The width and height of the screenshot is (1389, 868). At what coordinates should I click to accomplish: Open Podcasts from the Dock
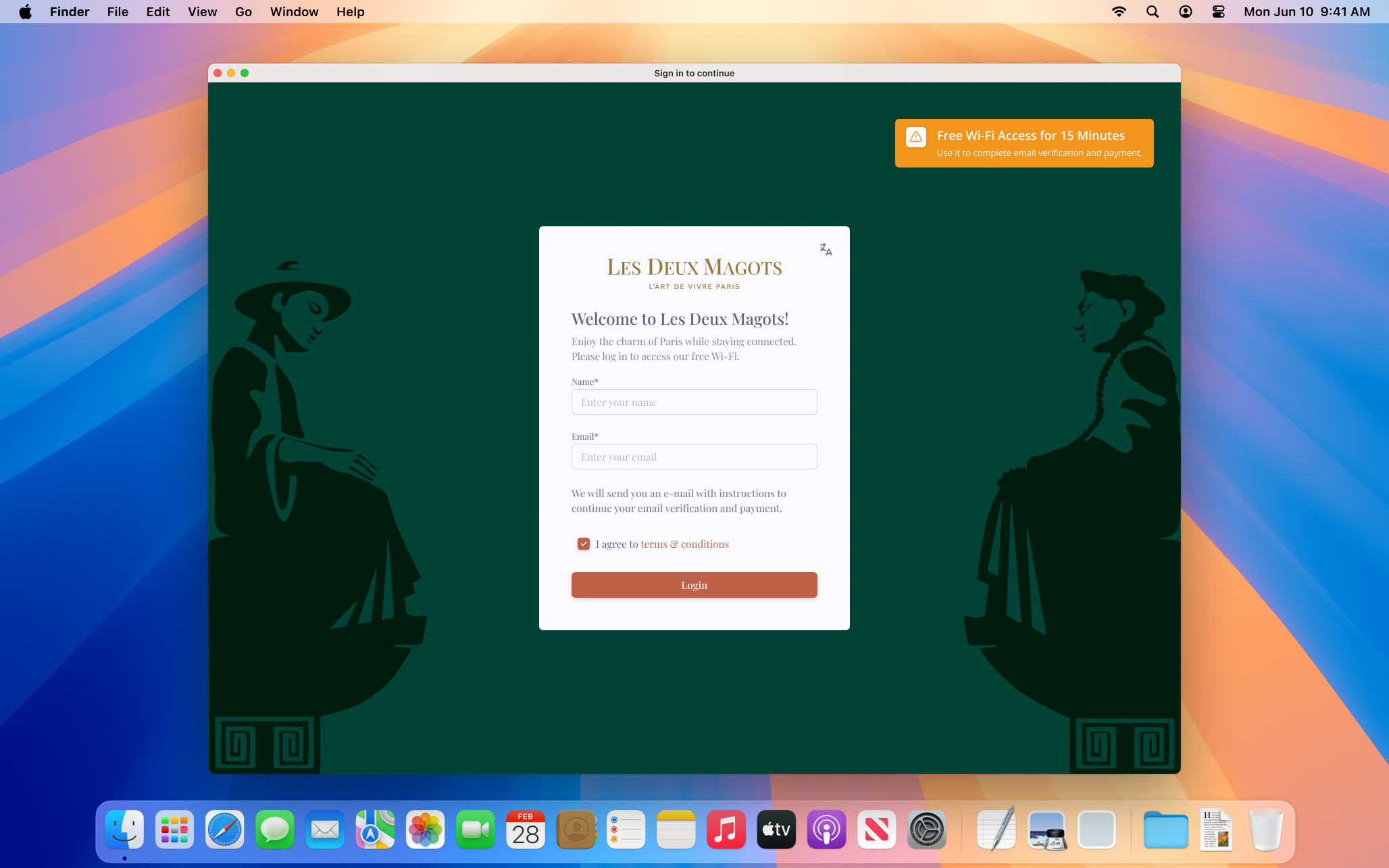[x=827, y=829]
